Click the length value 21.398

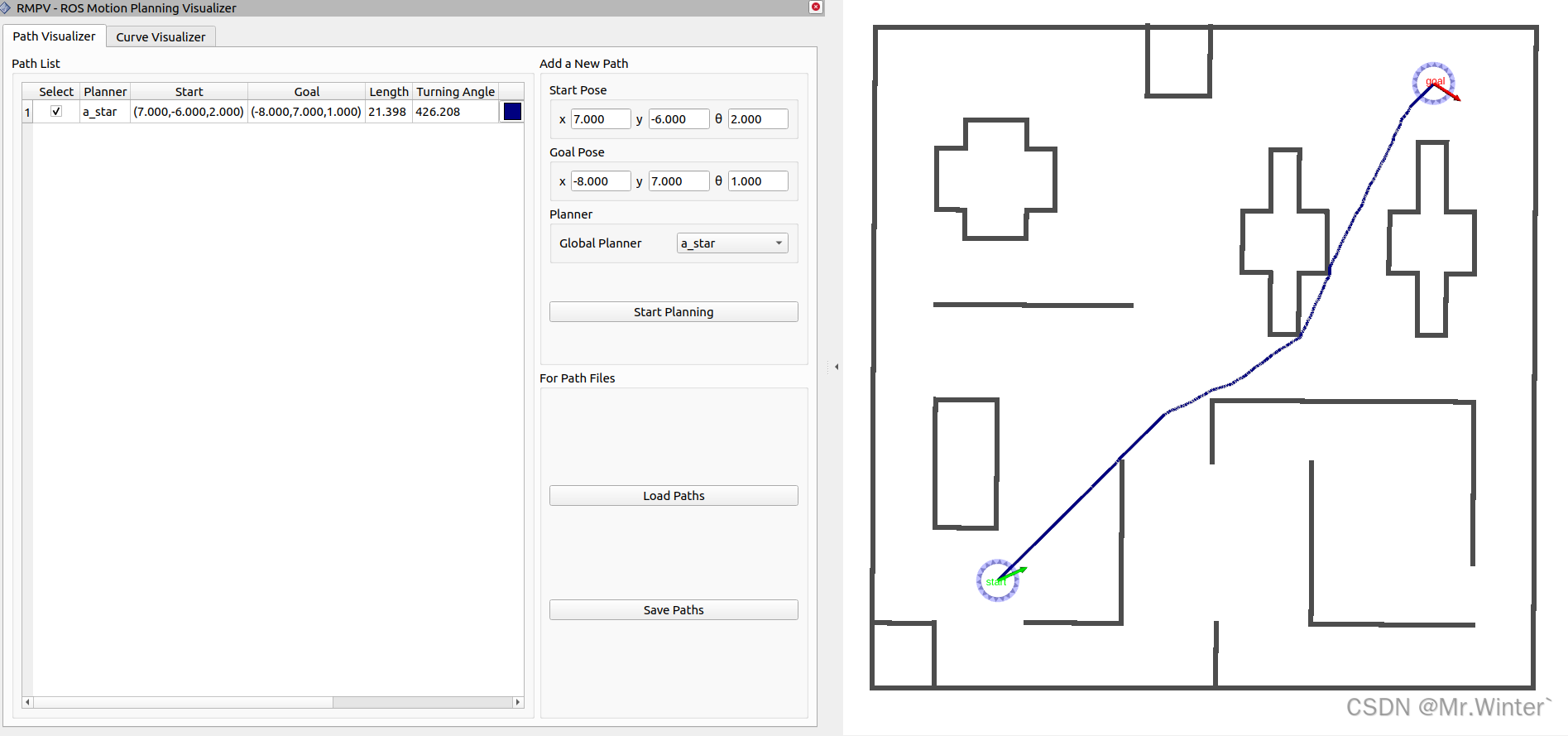tap(388, 112)
